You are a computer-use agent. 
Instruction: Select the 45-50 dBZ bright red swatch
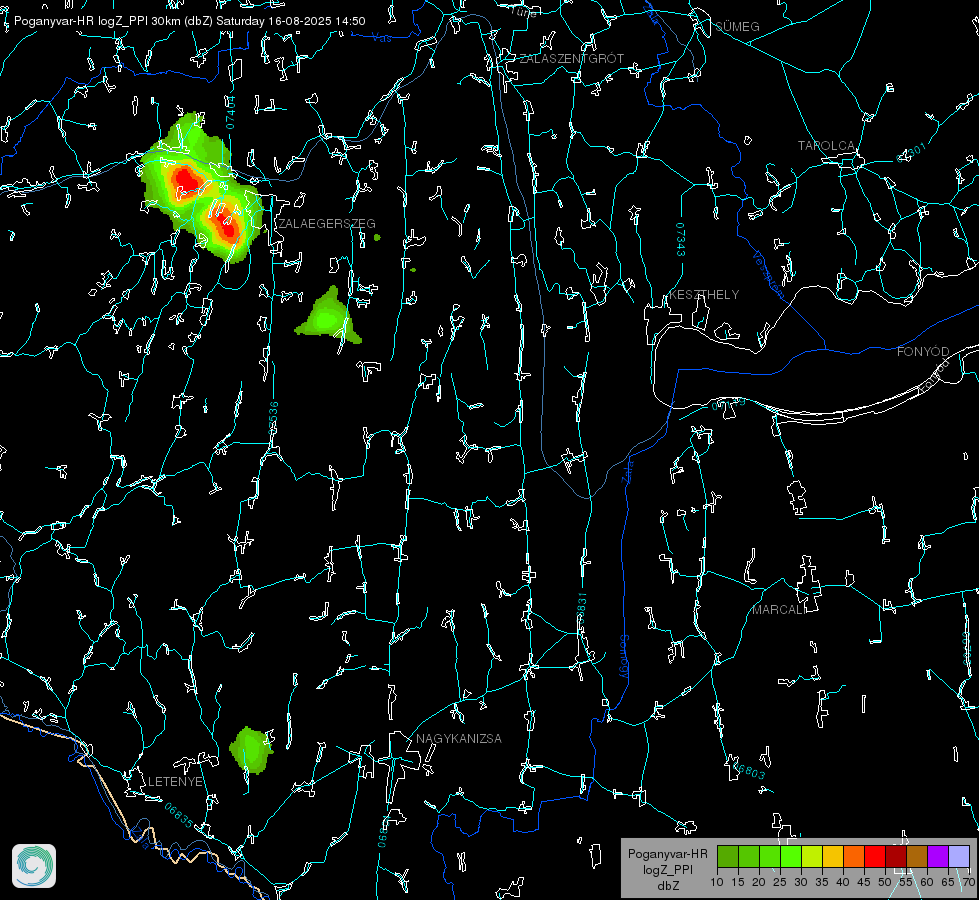click(875, 856)
